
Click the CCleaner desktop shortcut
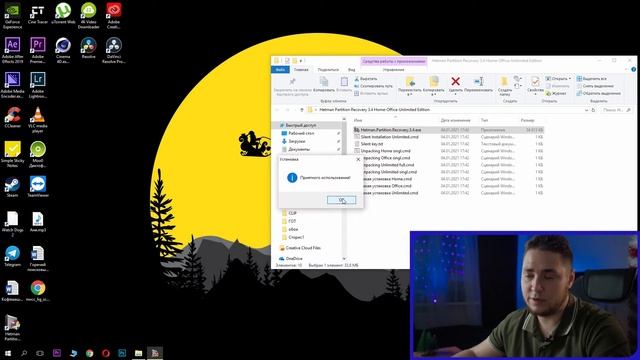click(x=12, y=118)
